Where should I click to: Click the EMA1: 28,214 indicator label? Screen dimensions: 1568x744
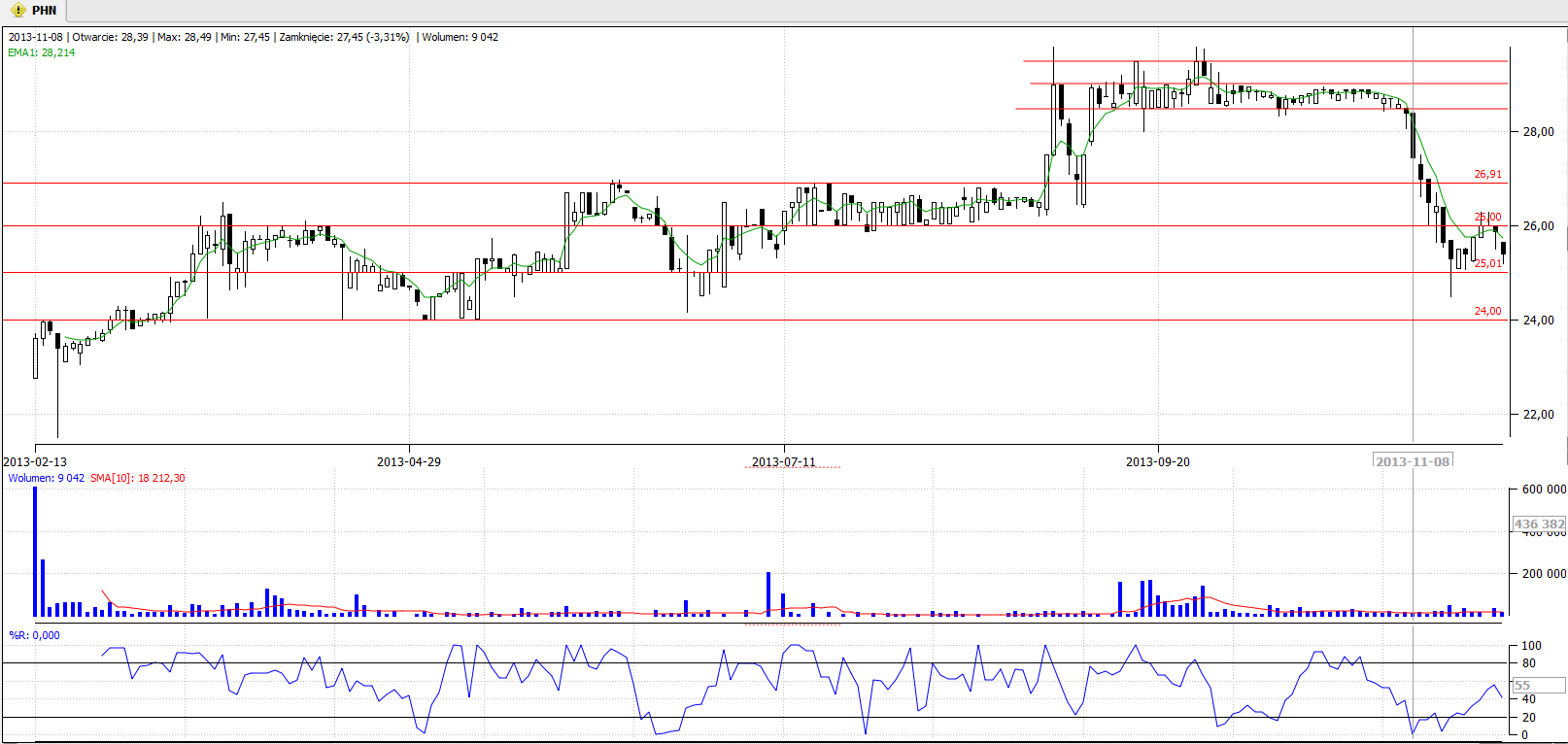41,52
